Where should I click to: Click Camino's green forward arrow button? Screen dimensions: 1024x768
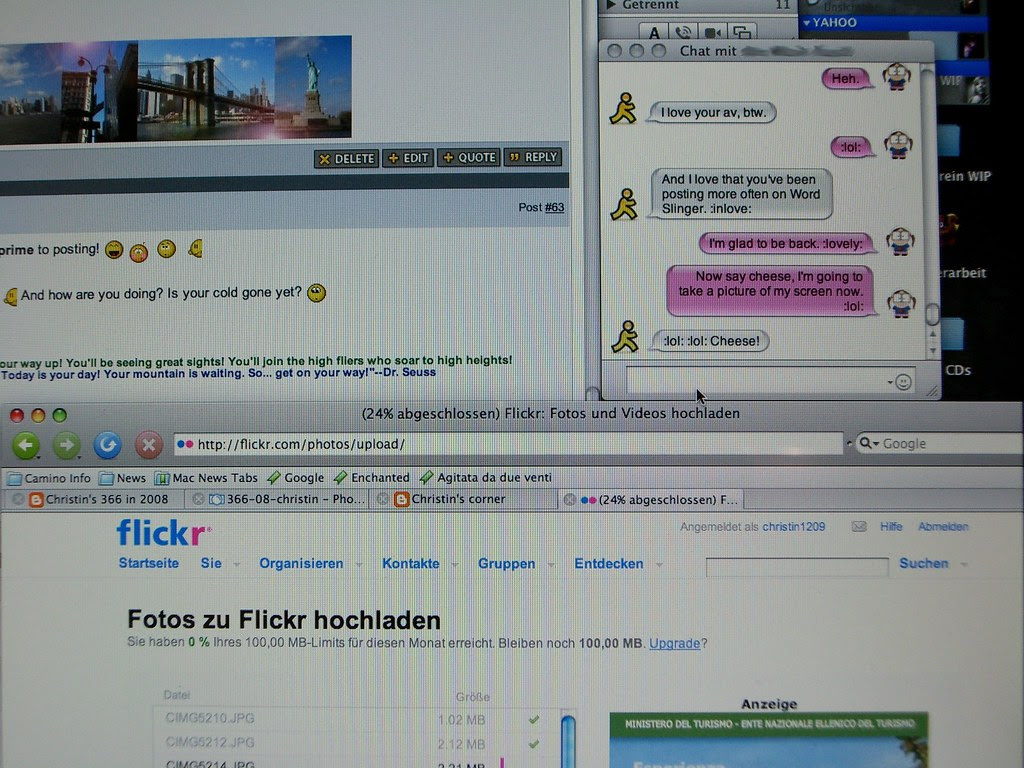pos(67,445)
